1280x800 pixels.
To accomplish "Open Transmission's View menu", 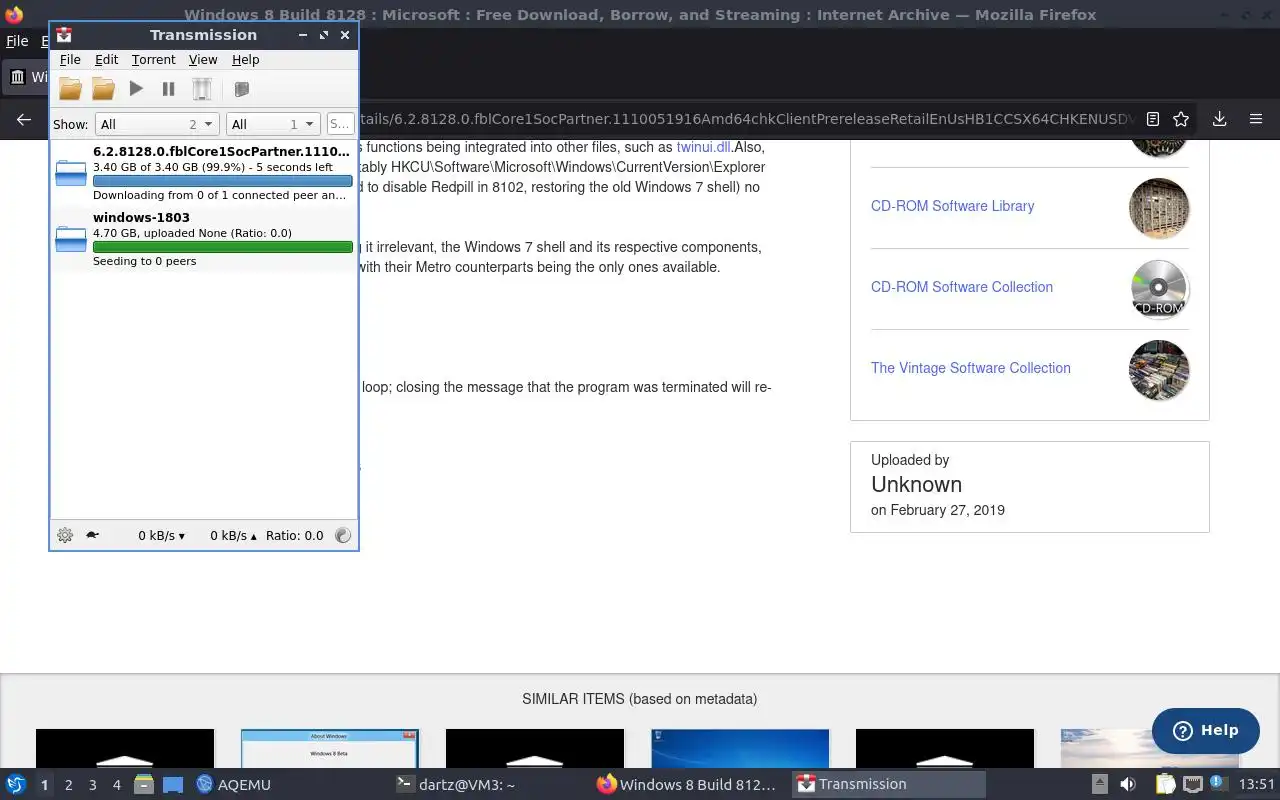I will [203, 60].
